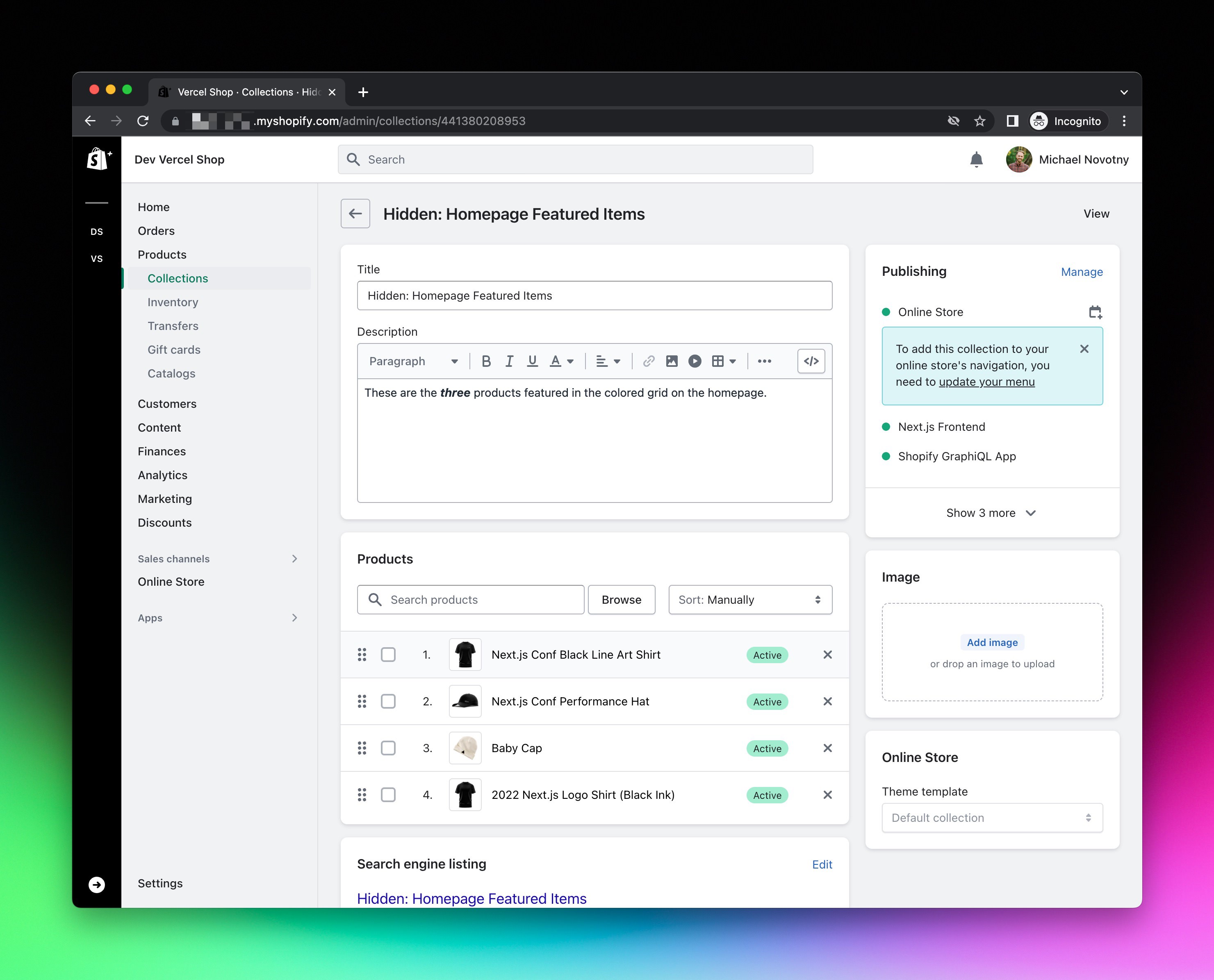Screen dimensions: 1214x980
Task: Open Analytics in the sidebar
Action: 163,475
